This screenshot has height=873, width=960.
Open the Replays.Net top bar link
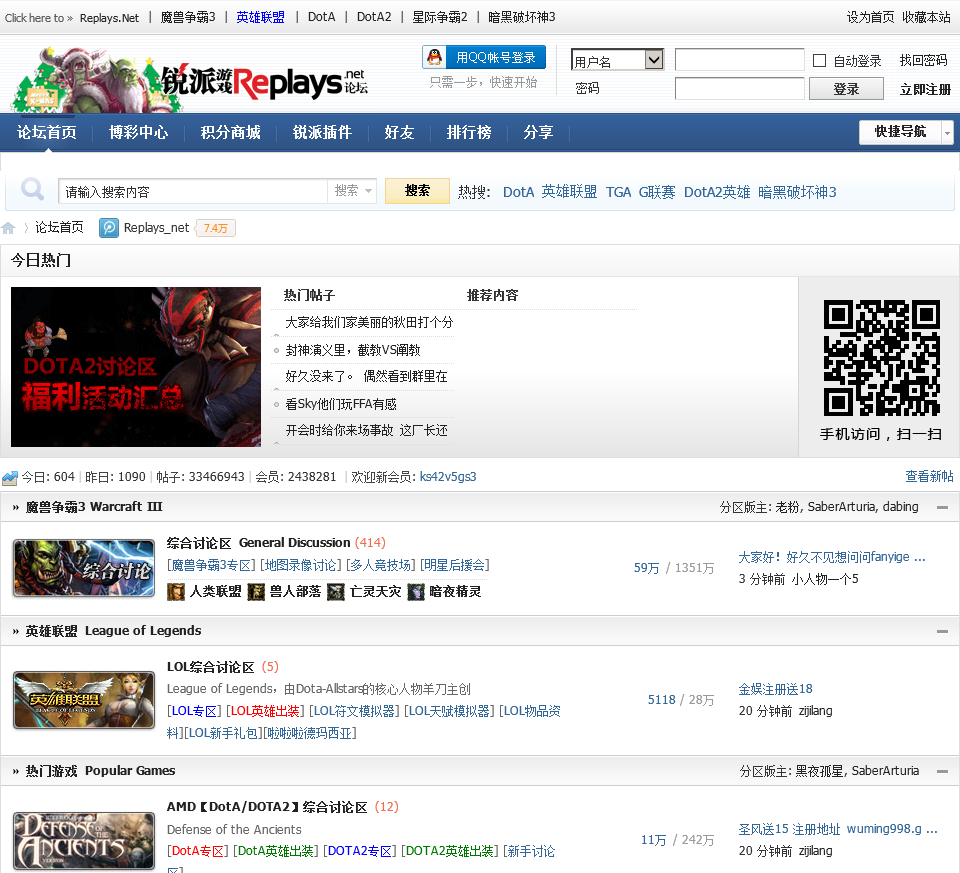pyautogui.click(x=109, y=18)
